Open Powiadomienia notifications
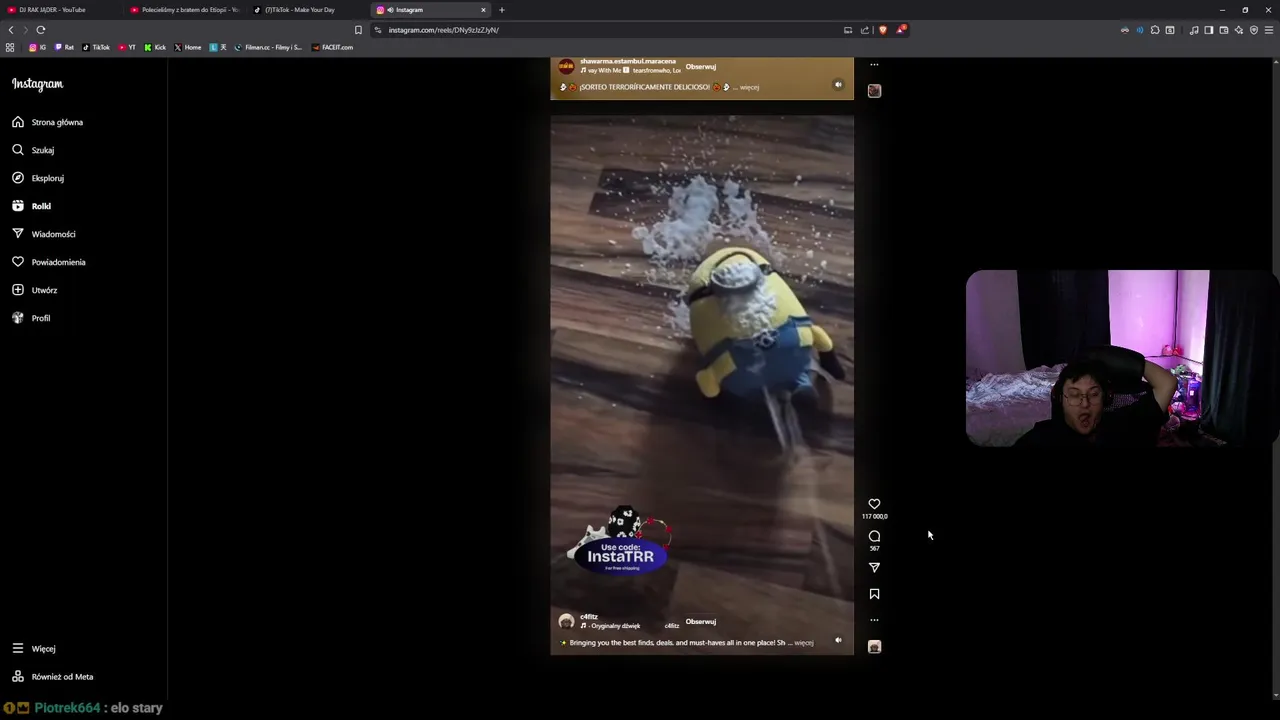This screenshot has height=720, width=1280. (x=49, y=262)
